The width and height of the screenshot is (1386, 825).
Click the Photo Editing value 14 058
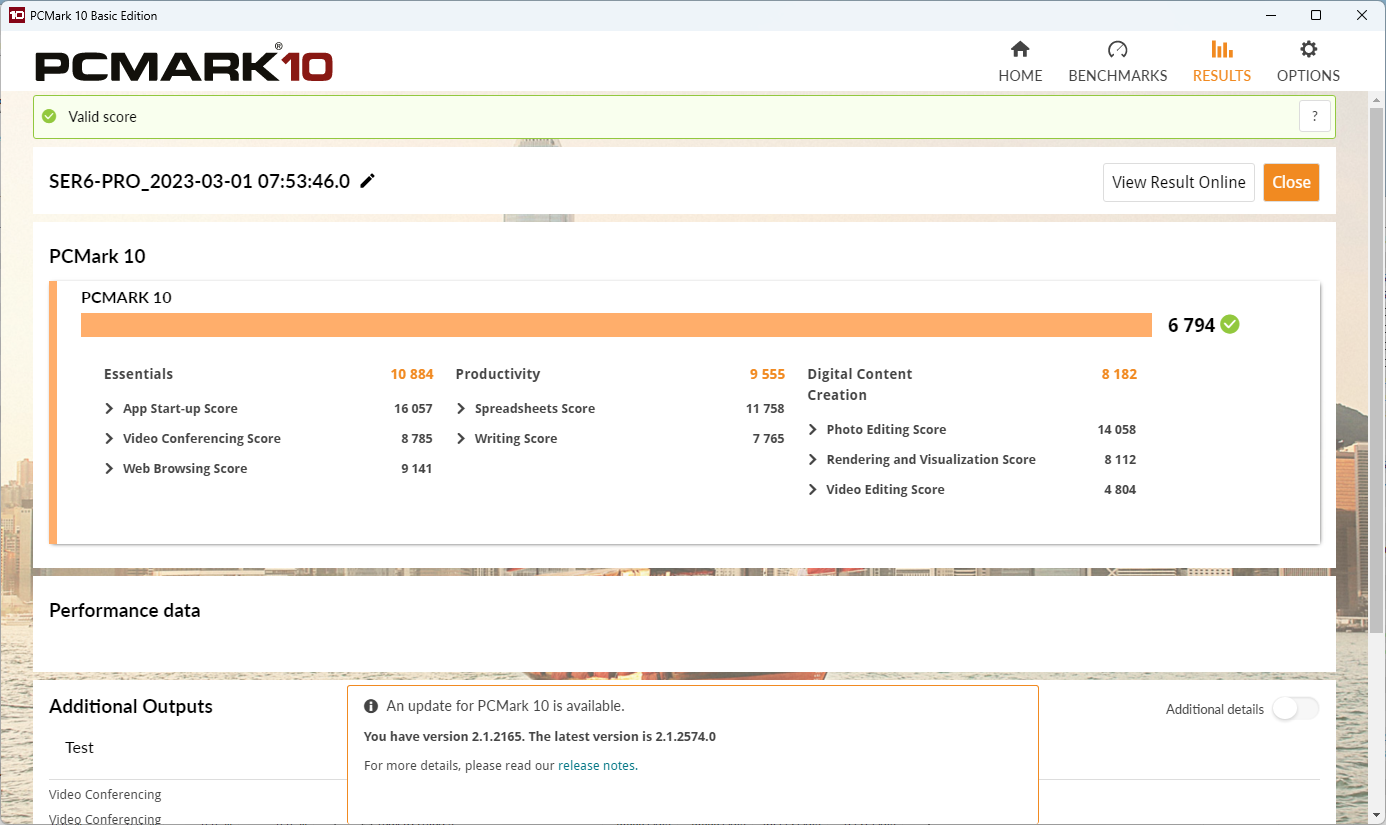click(x=1117, y=429)
